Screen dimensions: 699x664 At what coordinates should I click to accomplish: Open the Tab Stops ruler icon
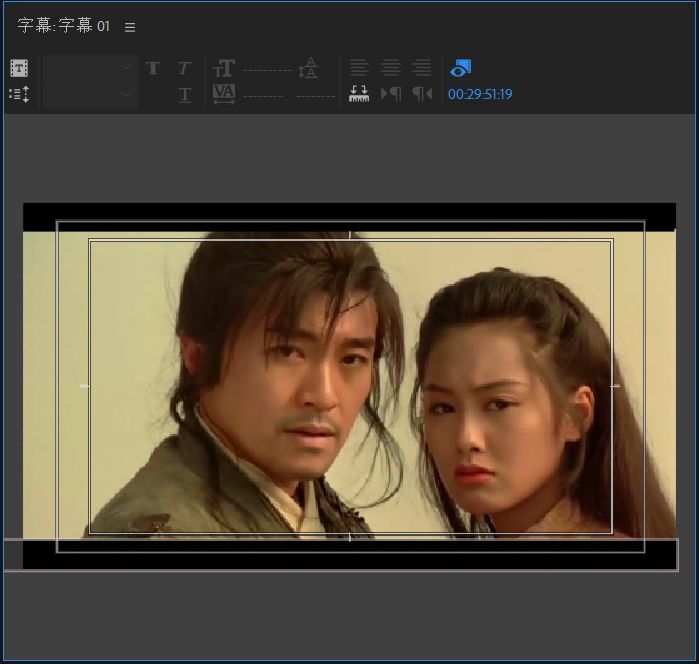pyautogui.click(x=359, y=94)
